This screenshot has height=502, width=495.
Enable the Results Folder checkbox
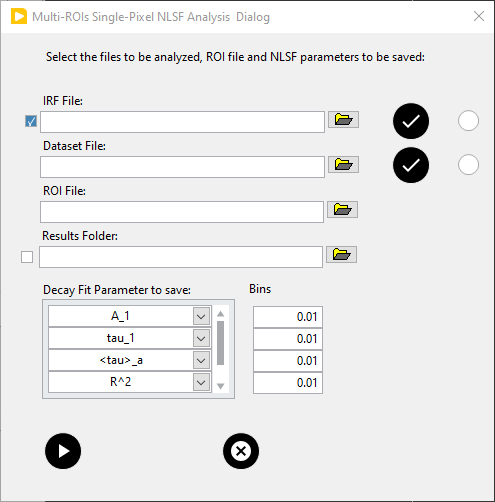pyautogui.click(x=27, y=257)
